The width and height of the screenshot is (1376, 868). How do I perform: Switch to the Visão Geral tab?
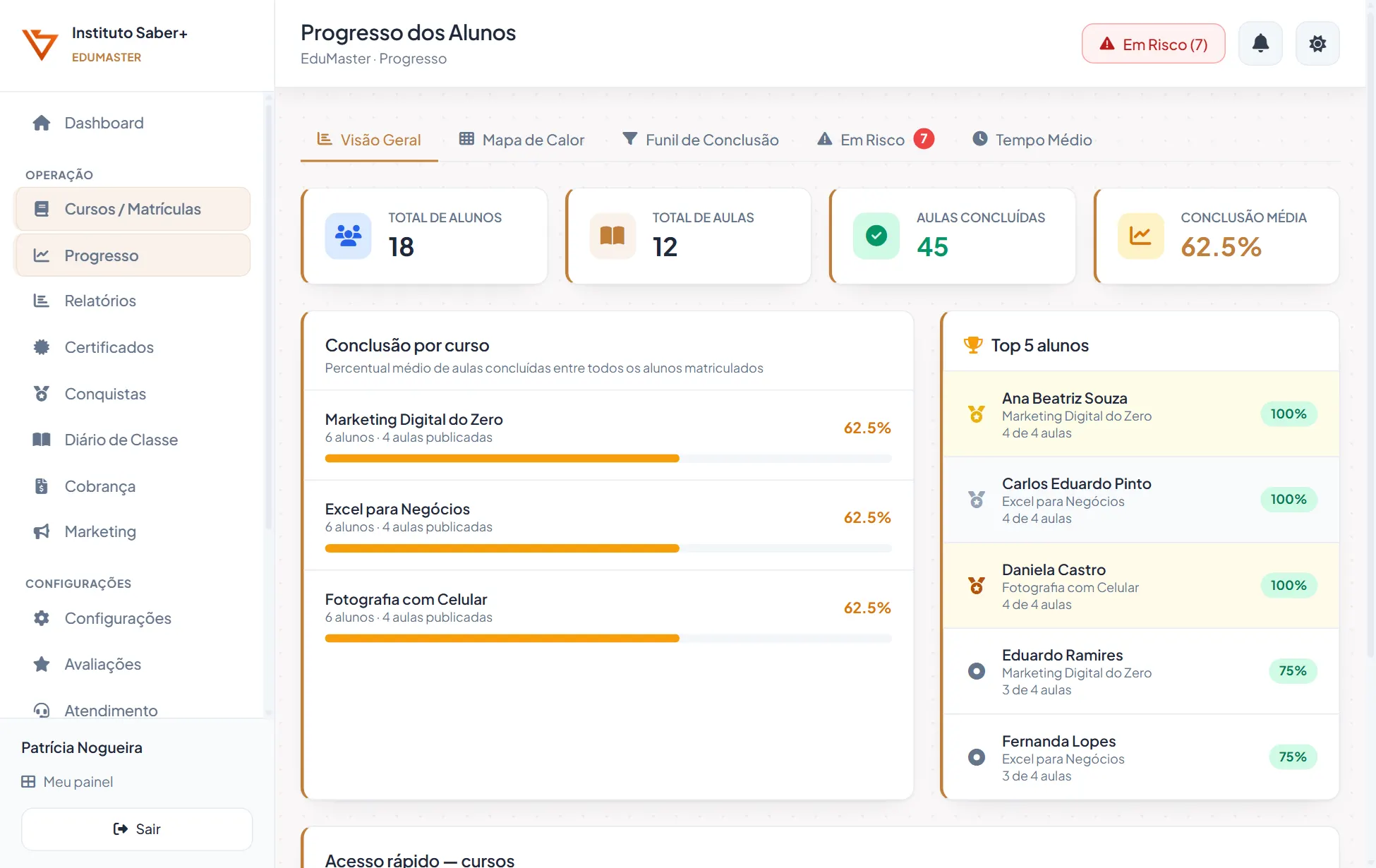(369, 140)
